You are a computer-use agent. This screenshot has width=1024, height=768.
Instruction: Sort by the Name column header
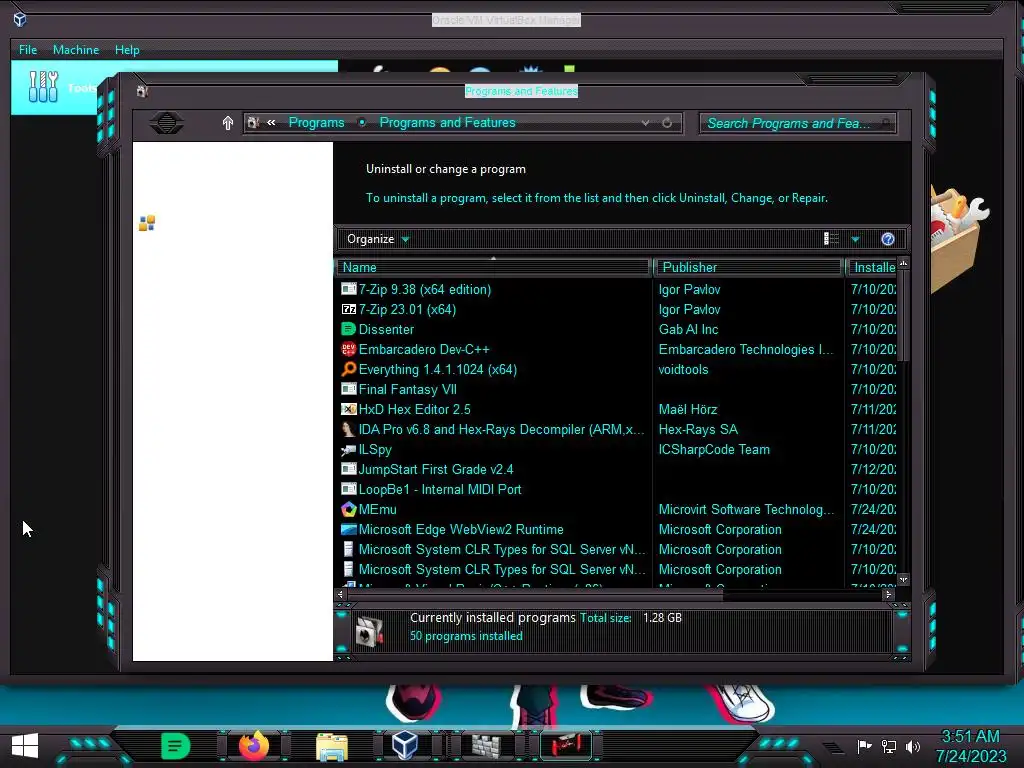(493, 267)
